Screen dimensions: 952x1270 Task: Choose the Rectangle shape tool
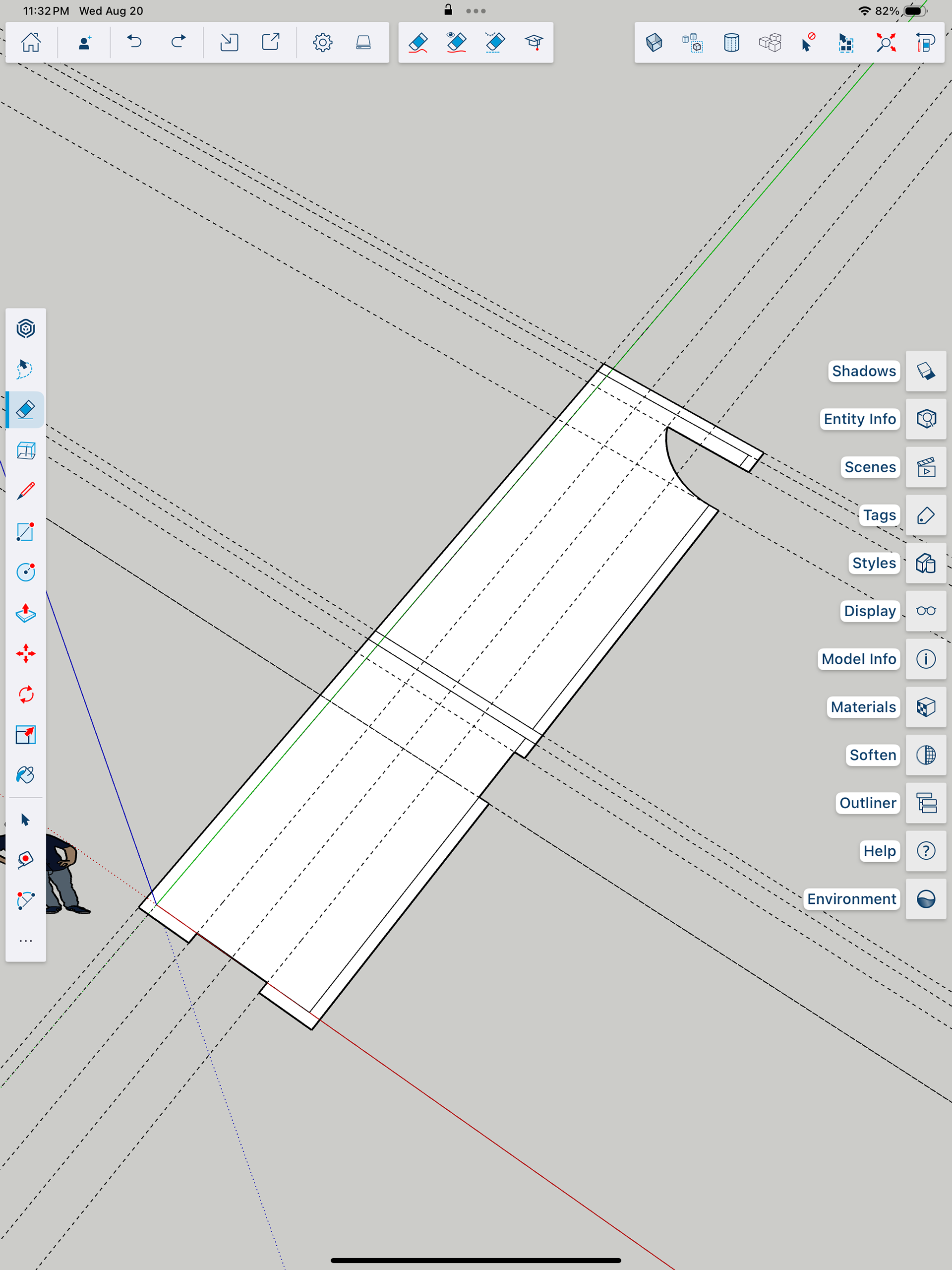click(x=26, y=532)
